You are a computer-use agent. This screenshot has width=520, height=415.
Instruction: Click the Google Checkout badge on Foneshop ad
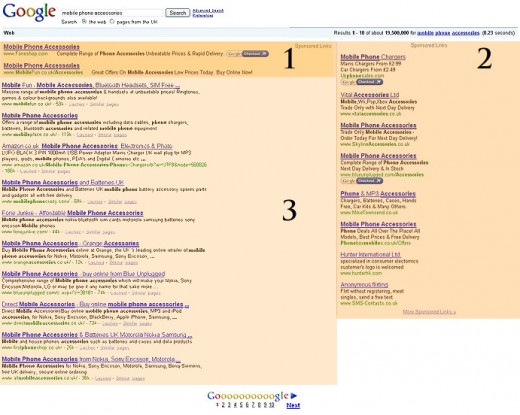coord(247,54)
